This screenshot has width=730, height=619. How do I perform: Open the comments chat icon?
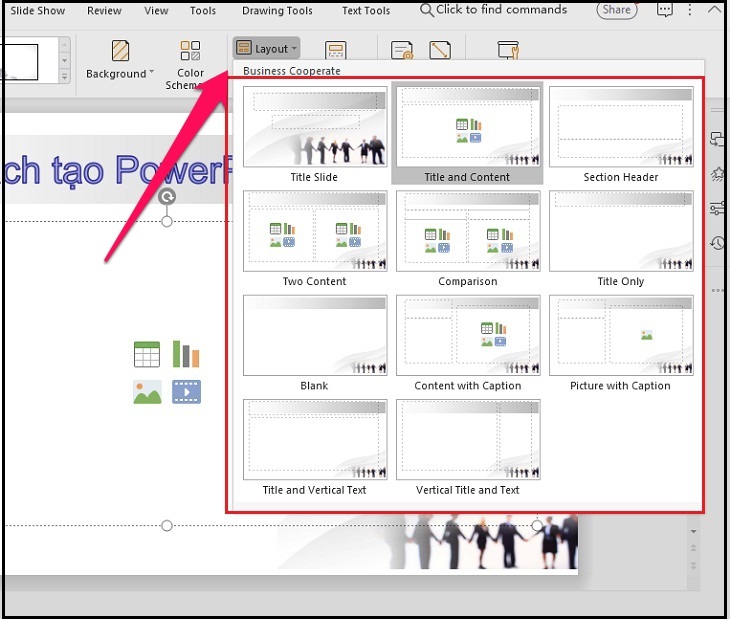(x=664, y=10)
